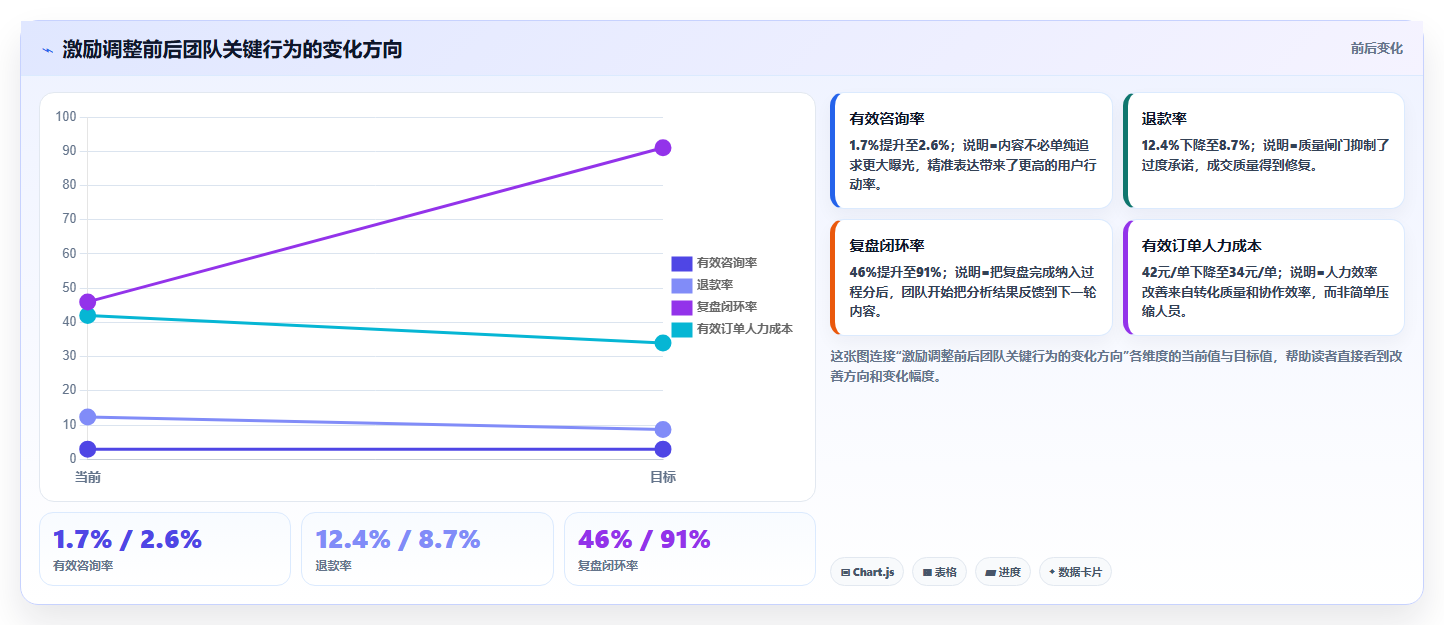Click the 目标 x-axis label
The image size is (1444, 625).
coord(662,477)
